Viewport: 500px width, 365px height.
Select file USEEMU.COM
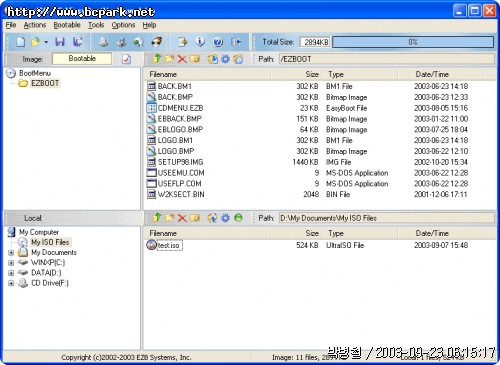(x=181, y=173)
